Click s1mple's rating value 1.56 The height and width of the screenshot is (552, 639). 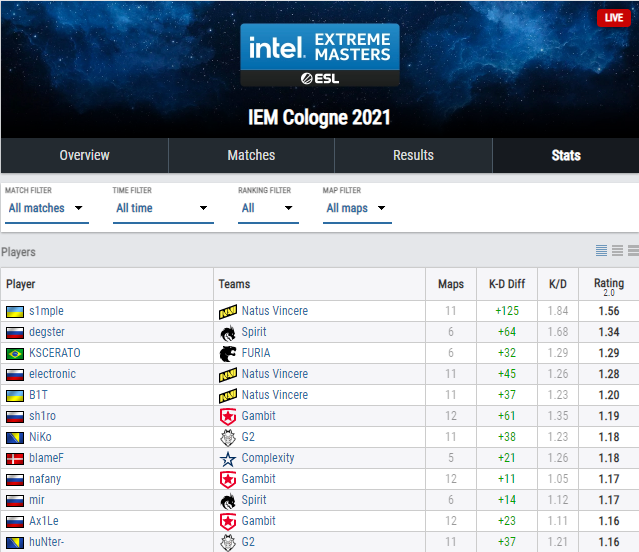[x=609, y=311]
